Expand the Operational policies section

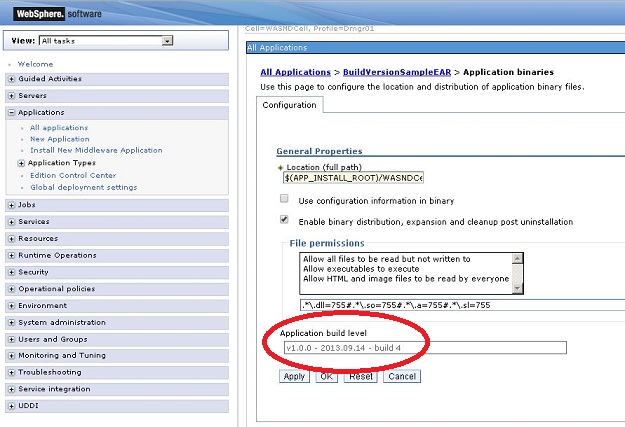point(12,289)
